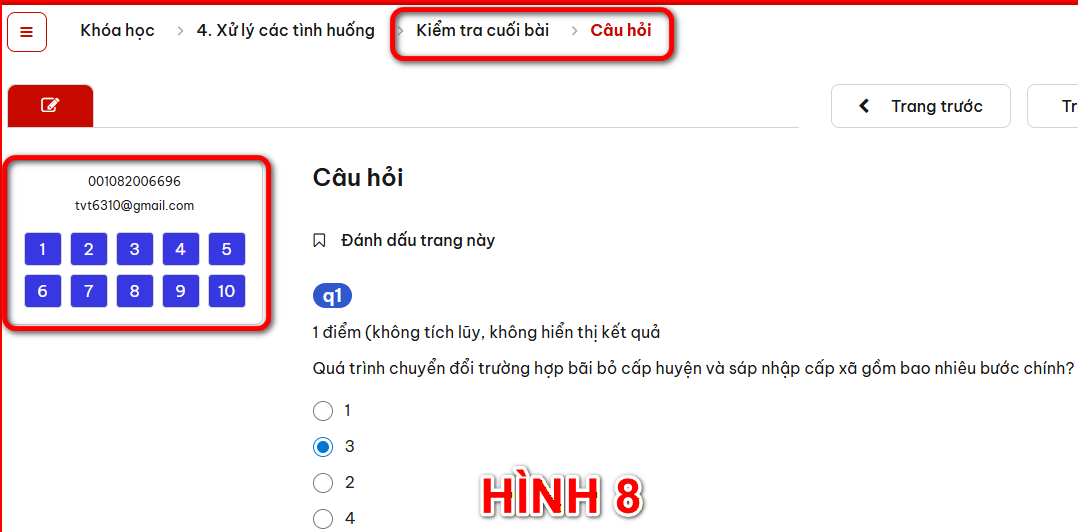
Task: Open the hamburger menu icon
Action: pos(27,32)
